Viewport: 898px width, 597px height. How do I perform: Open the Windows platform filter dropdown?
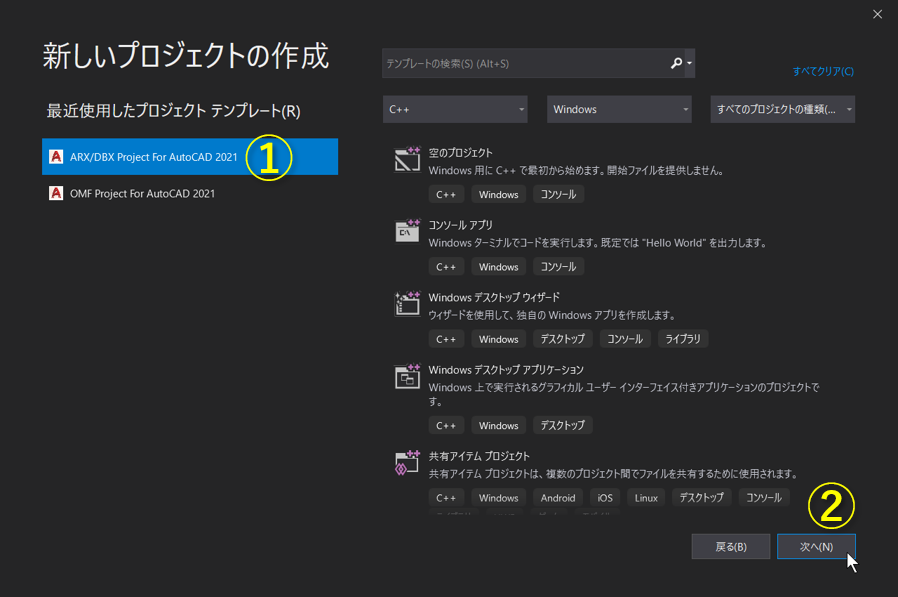click(x=619, y=109)
